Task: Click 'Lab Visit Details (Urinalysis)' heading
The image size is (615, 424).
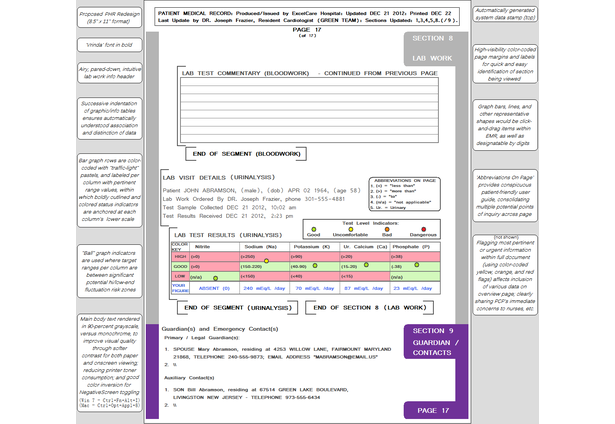Action: [x=219, y=177]
